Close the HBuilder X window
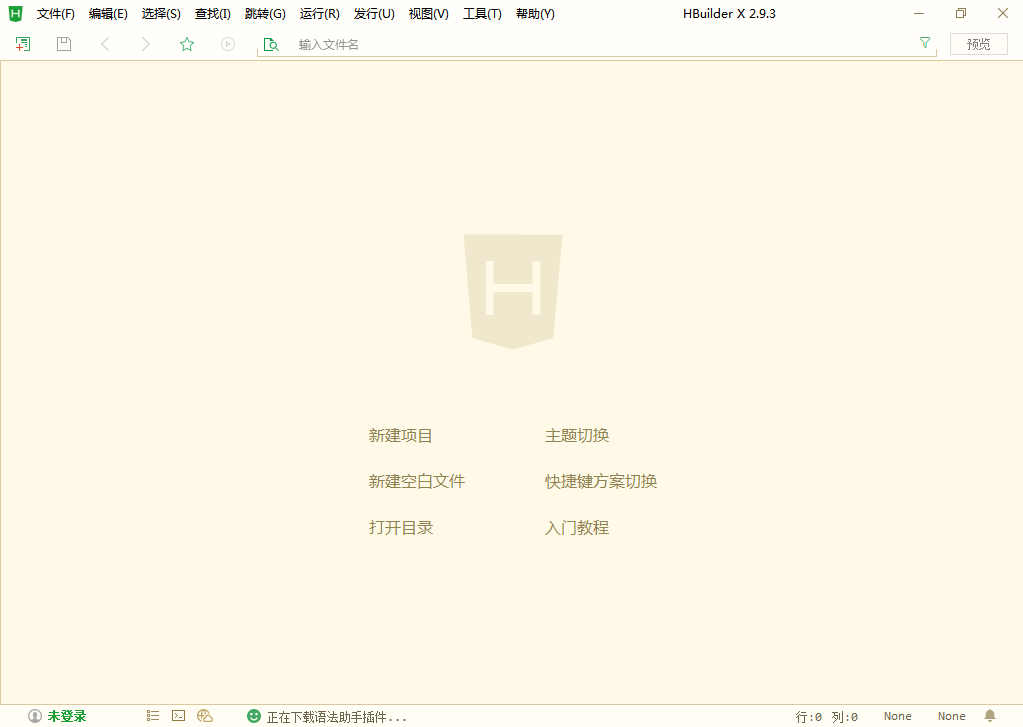Viewport: 1023px width, 727px height. tap(1003, 13)
